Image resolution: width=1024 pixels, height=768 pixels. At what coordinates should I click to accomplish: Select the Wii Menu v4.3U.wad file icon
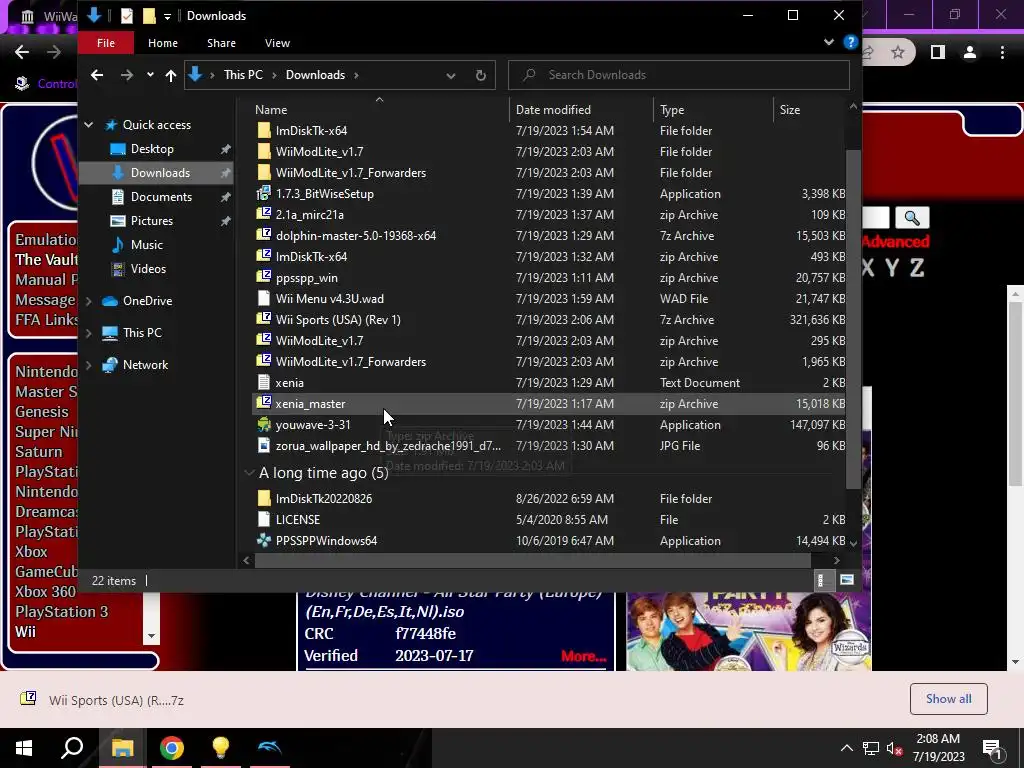[x=263, y=298]
